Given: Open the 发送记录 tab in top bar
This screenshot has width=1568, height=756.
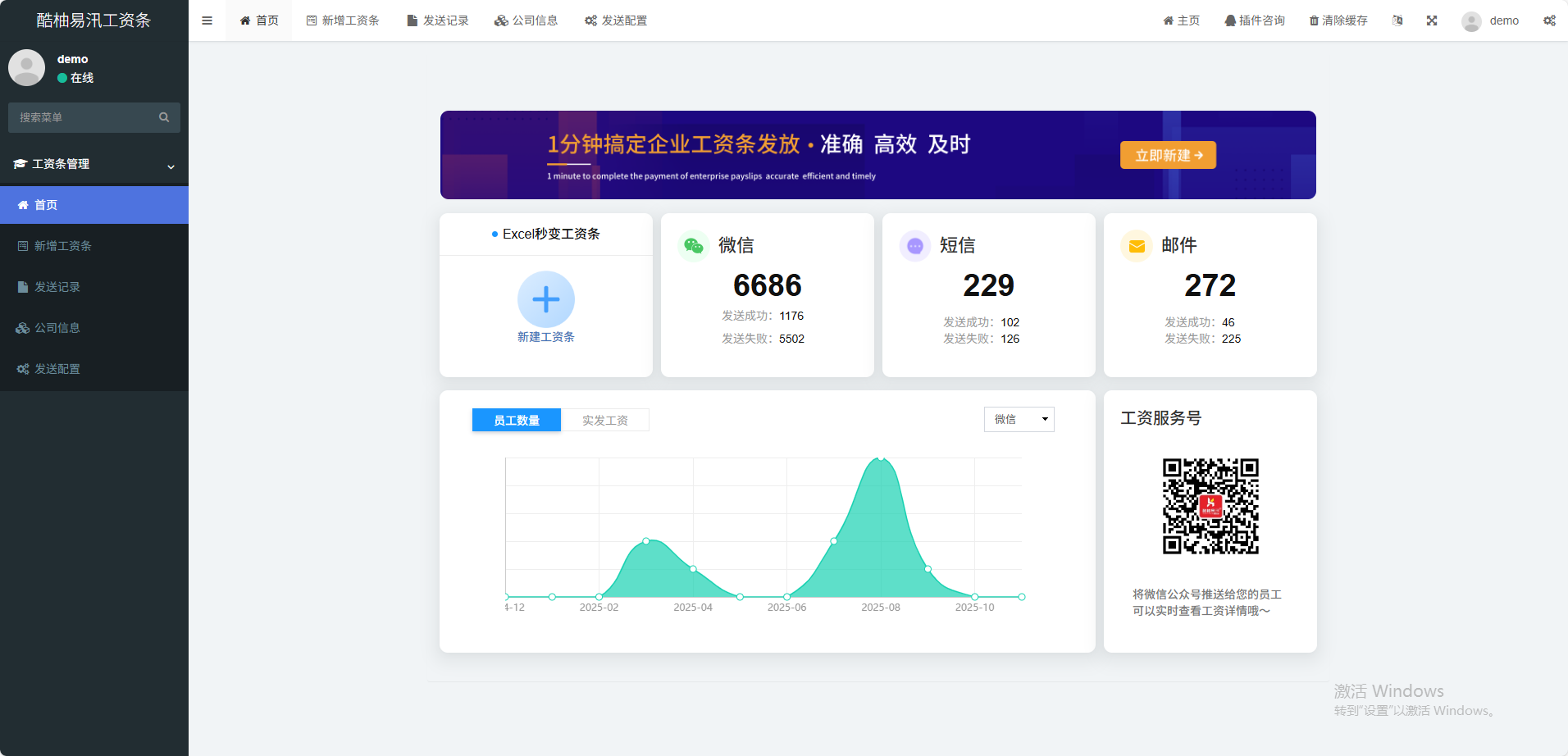Looking at the screenshot, I should (x=438, y=20).
